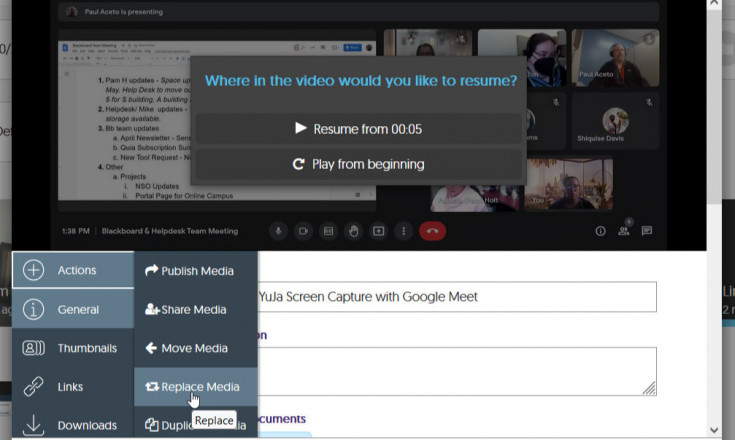The height and width of the screenshot is (440, 735).
Task: Select Replace Media in the actions menu
Action: 196,387
